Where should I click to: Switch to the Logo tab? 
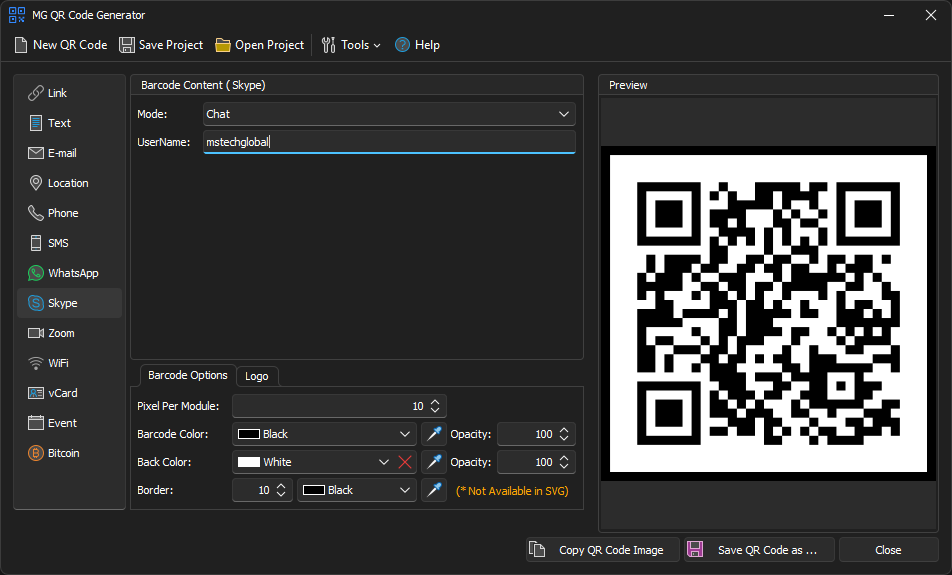(257, 376)
